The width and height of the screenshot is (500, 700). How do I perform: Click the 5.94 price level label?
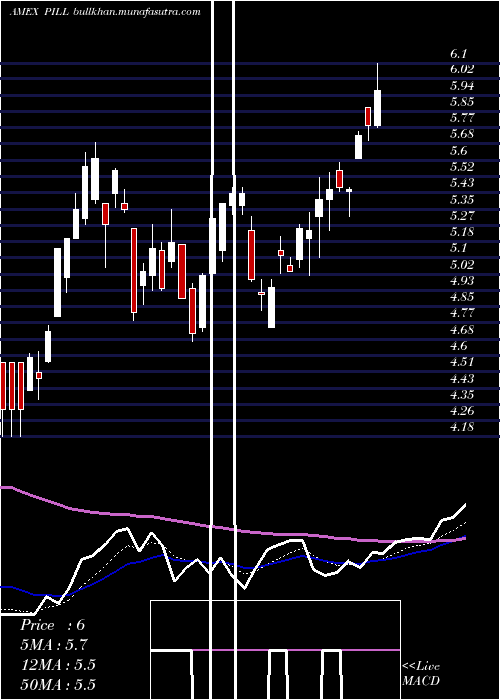click(462, 85)
